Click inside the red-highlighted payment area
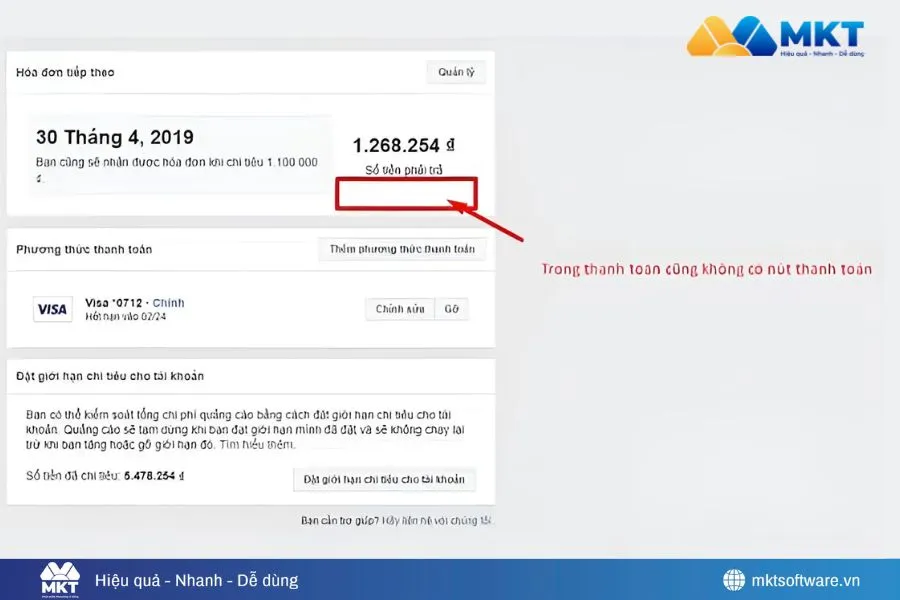Image resolution: width=900 pixels, height=600 pixels. point(405,191)
